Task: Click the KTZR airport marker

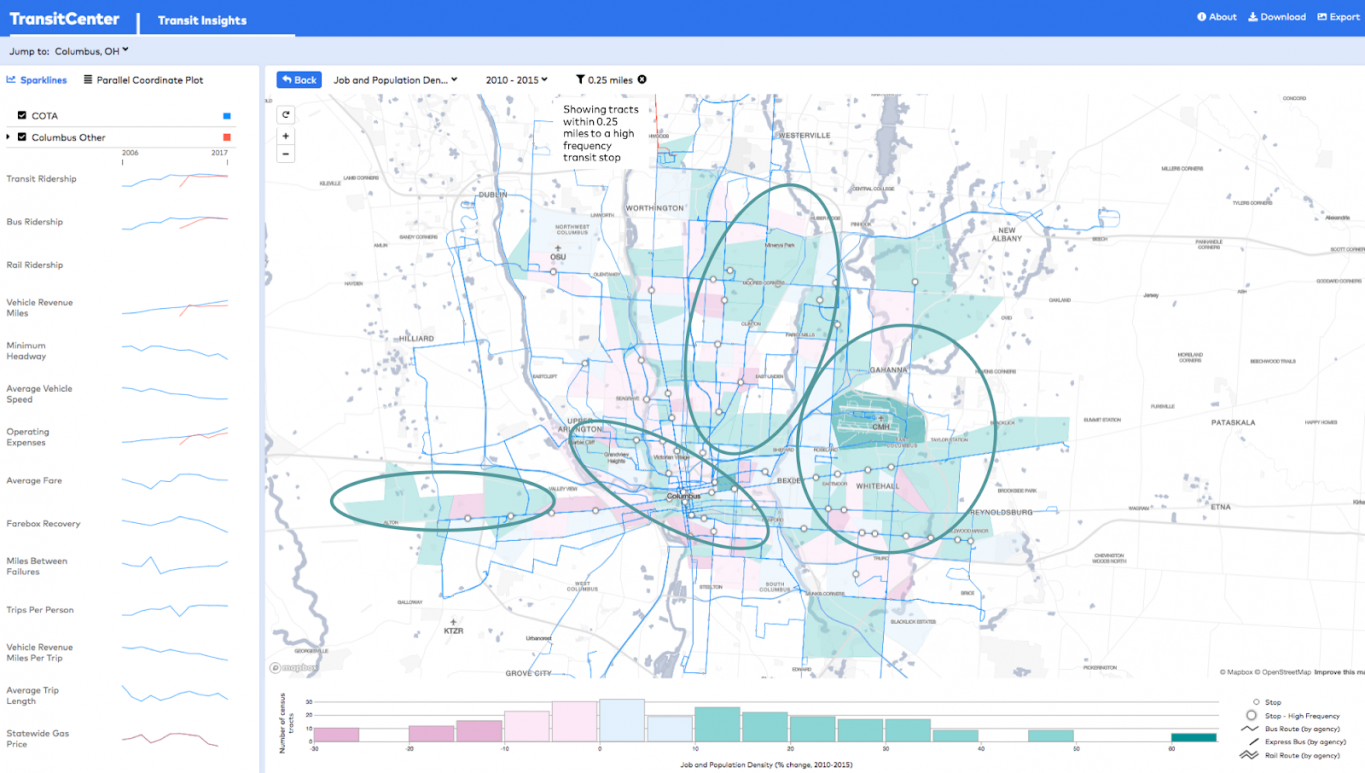Action: tap(454, 627)
